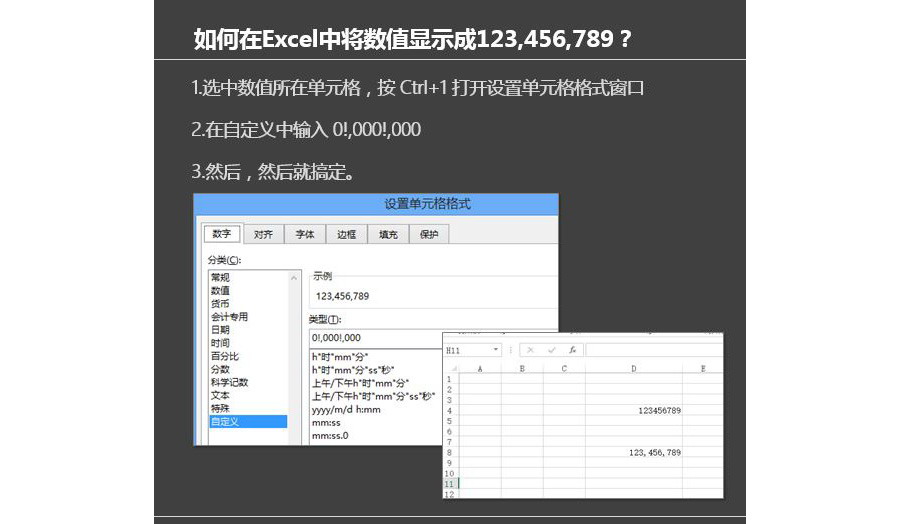
Task: Switch to the 字体 tab
Action: [x=305, y=234]
